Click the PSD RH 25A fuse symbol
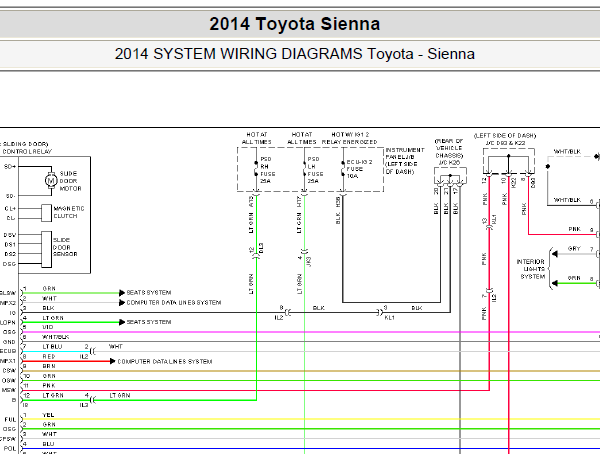Image resolution: width=600 pixels, height=454 pixels. pos(256,168)
